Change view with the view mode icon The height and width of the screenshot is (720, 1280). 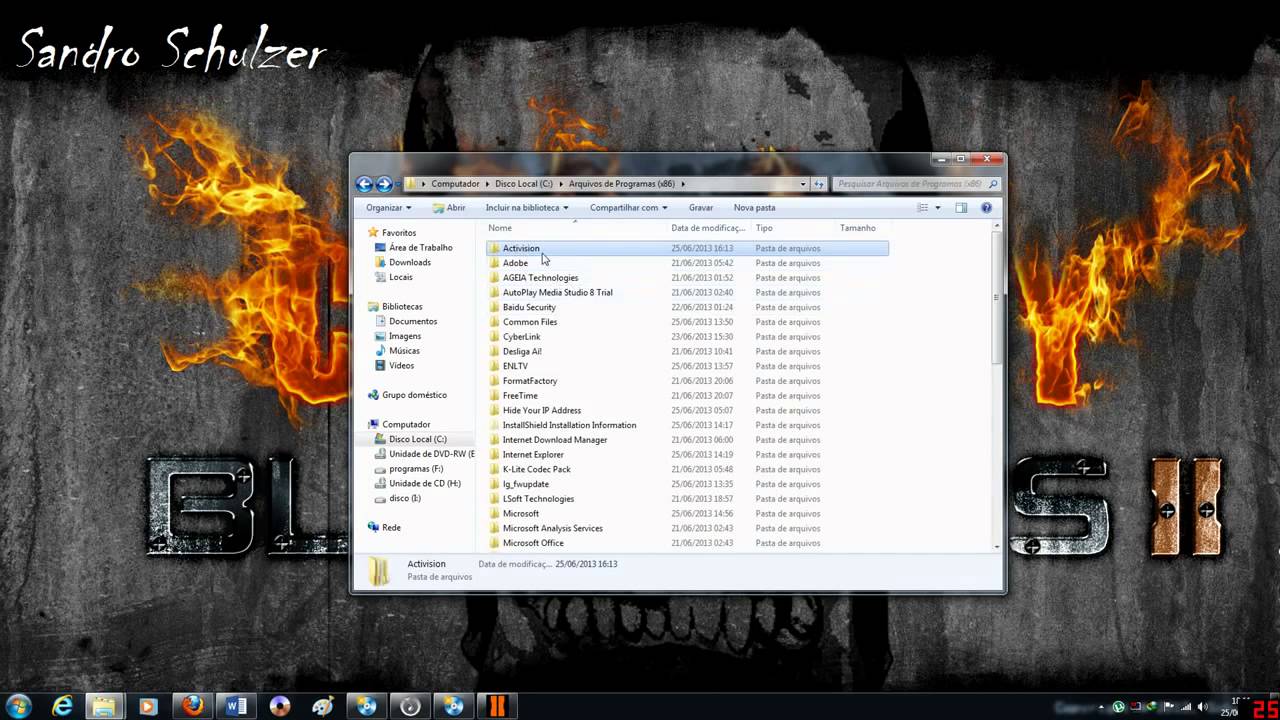tap(923, 208)
